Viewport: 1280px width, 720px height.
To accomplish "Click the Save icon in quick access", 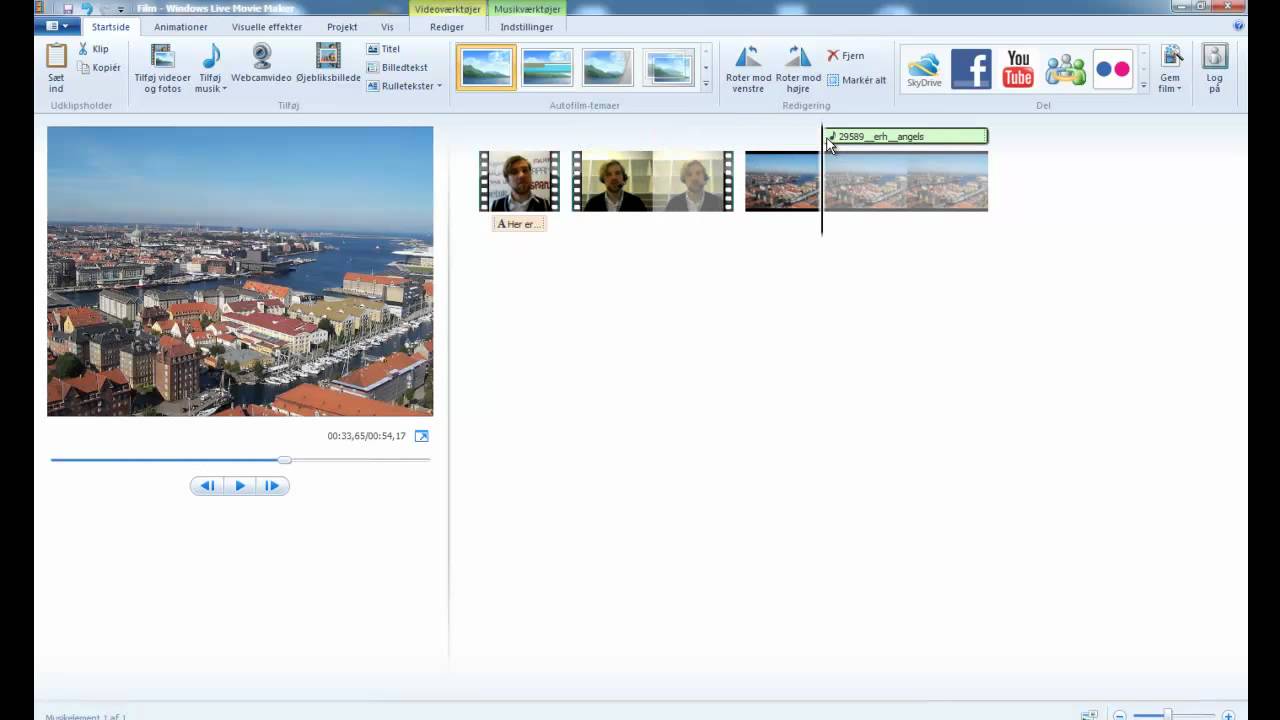I will [x=68, y=8].
